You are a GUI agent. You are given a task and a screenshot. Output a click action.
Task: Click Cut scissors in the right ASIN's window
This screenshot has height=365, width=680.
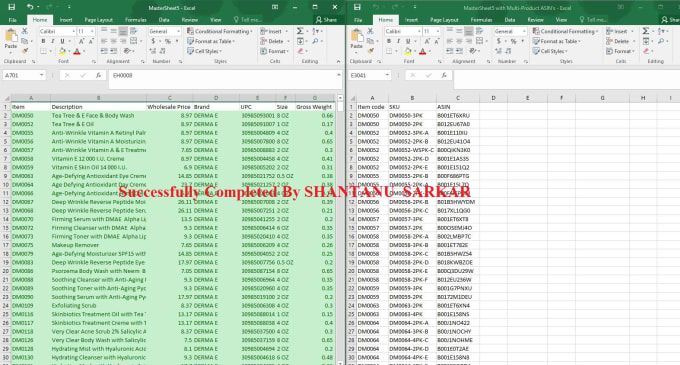pyautogui.click(x=370, y=31)
